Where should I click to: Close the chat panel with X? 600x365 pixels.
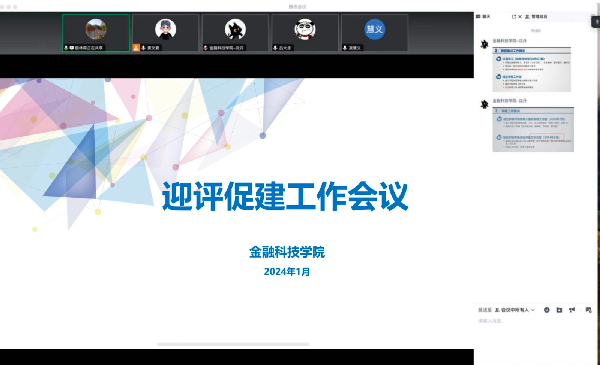520,16
